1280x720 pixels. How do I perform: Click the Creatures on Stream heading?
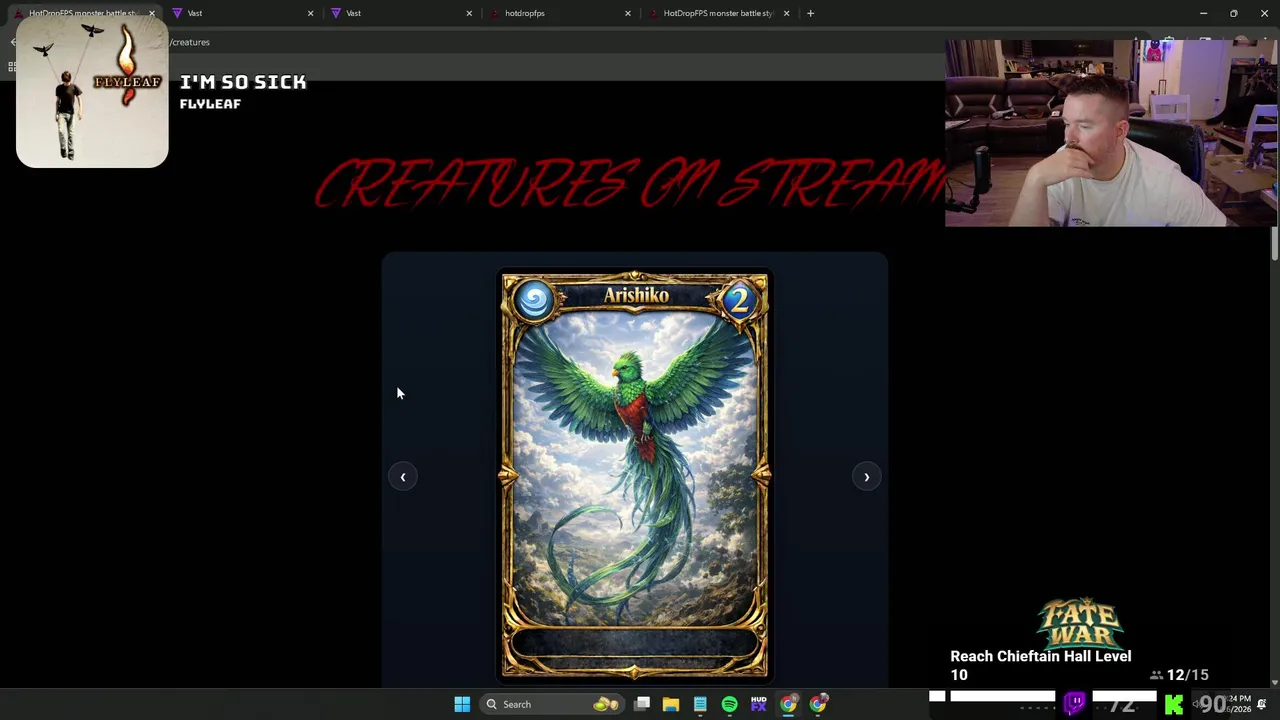pyautogui.click(x=630, y=184)
